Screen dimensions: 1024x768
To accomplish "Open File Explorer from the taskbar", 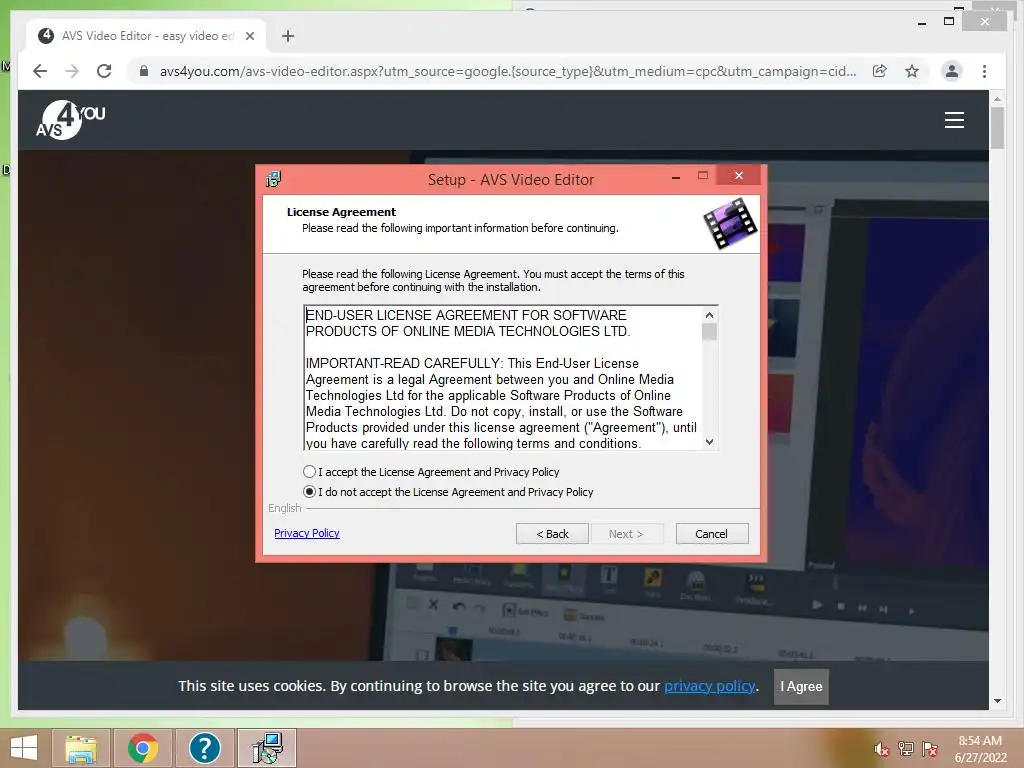I will (x=81, y=748).
